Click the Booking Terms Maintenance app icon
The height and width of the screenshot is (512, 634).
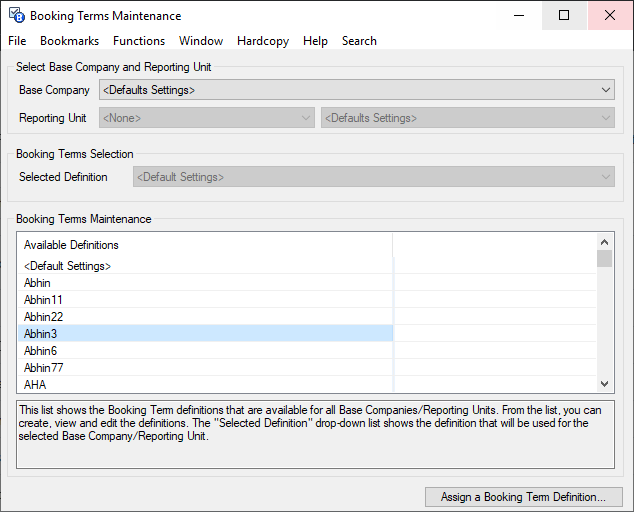pyautogui.click(x=17, y=16)
